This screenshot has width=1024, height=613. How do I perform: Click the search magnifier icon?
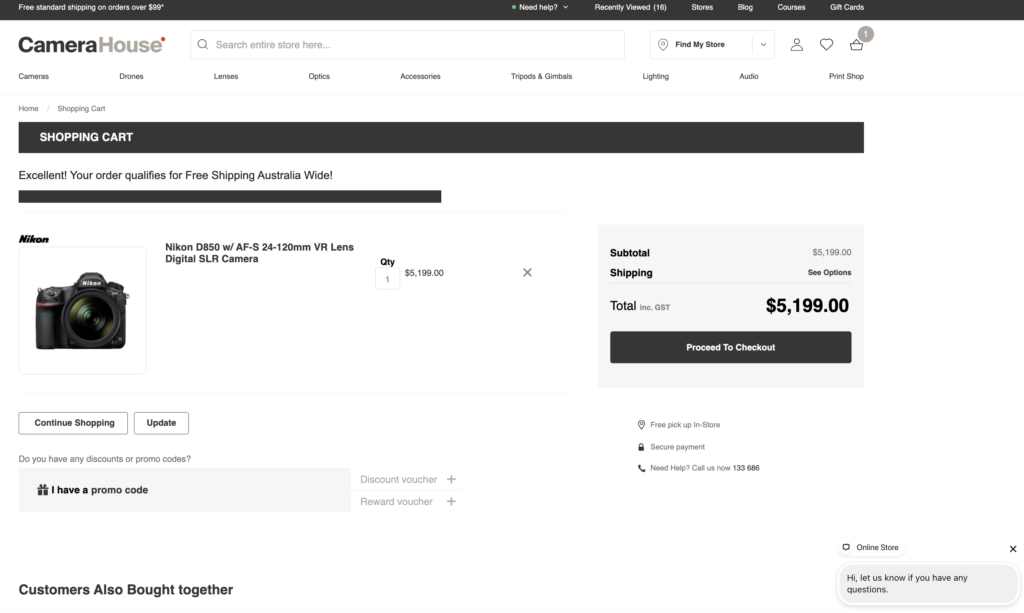pos(202,44)
